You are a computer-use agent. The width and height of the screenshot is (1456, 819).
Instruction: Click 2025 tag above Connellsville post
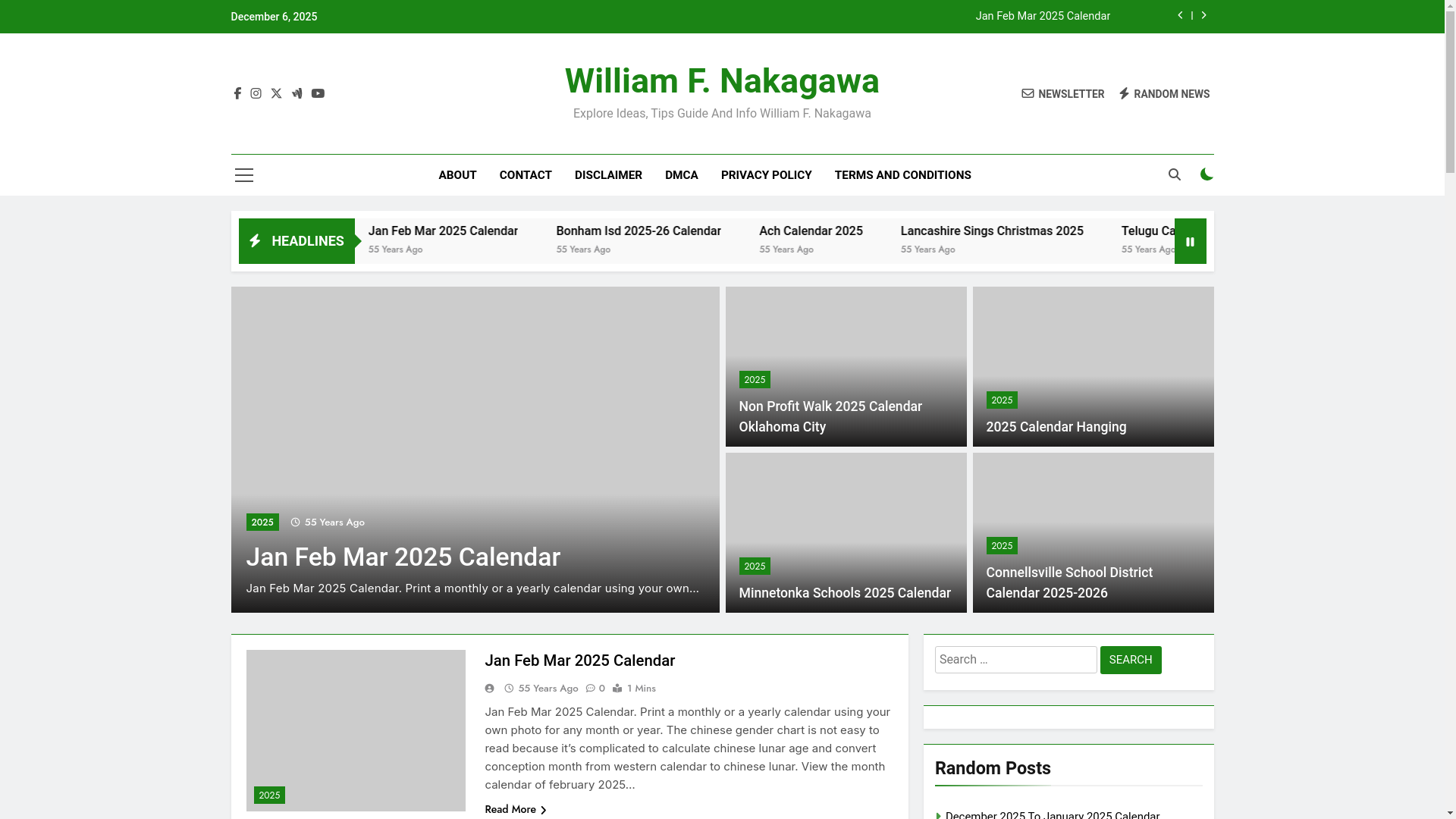point(1002,546)
